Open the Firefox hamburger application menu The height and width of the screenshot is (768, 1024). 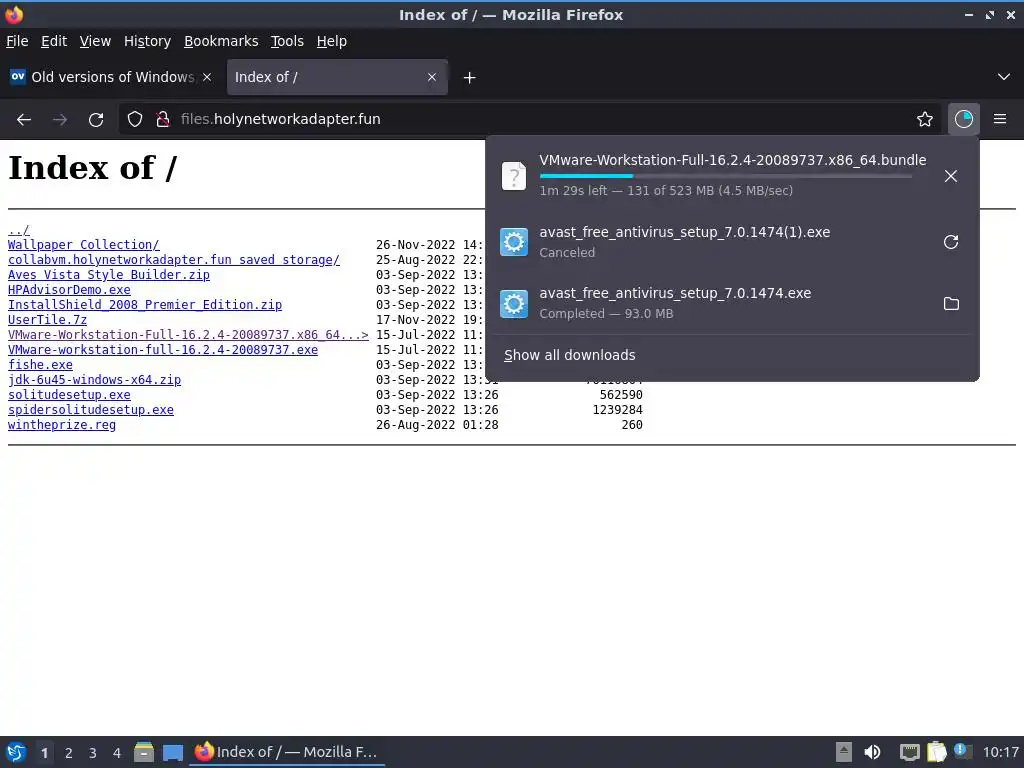click(x=1000, y=120)
